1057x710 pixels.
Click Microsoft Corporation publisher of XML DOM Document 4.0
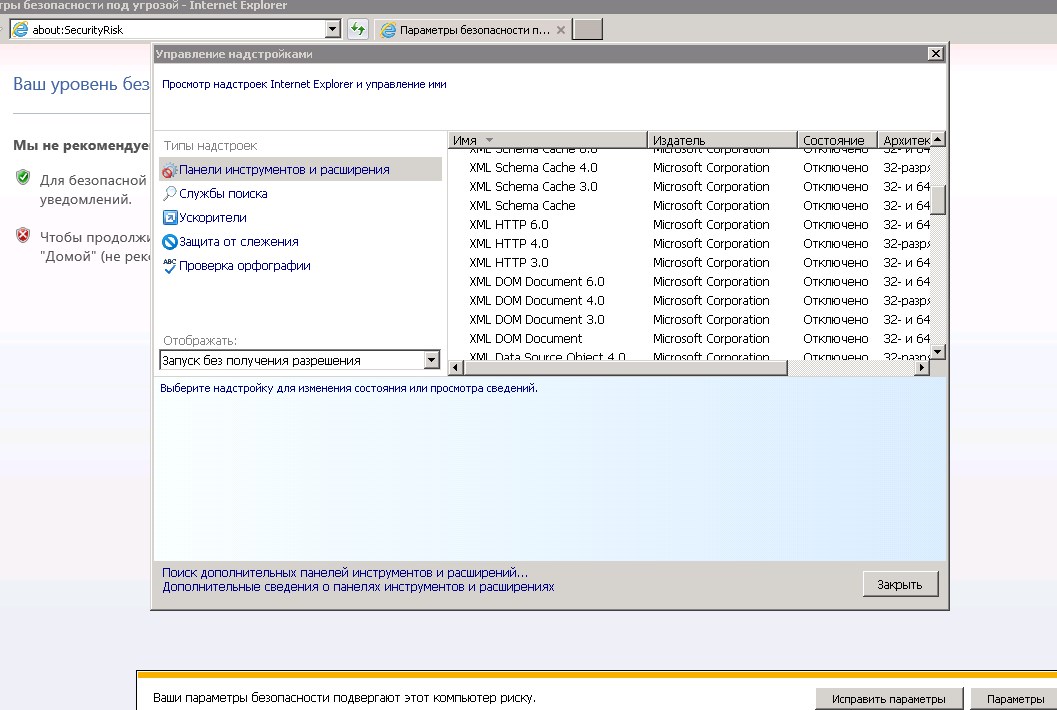(711, 300)
